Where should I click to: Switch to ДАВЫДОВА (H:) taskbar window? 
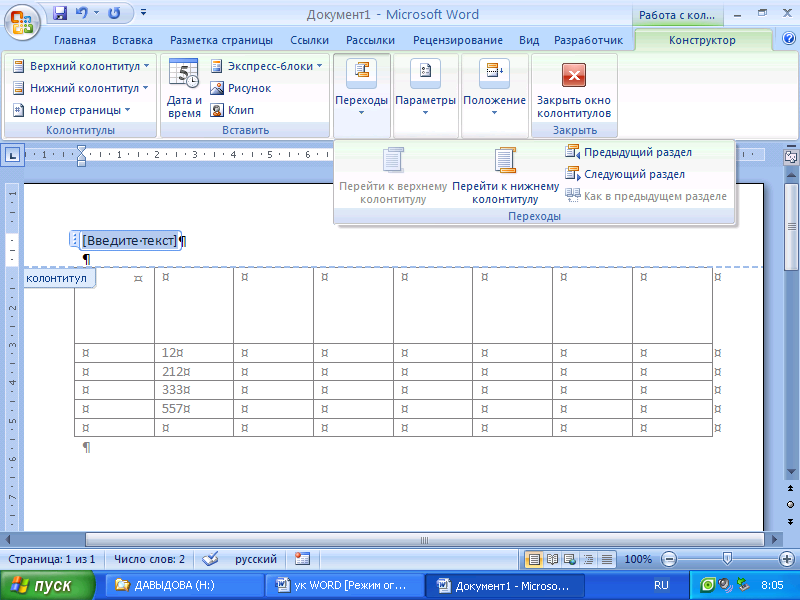point(184,585)
